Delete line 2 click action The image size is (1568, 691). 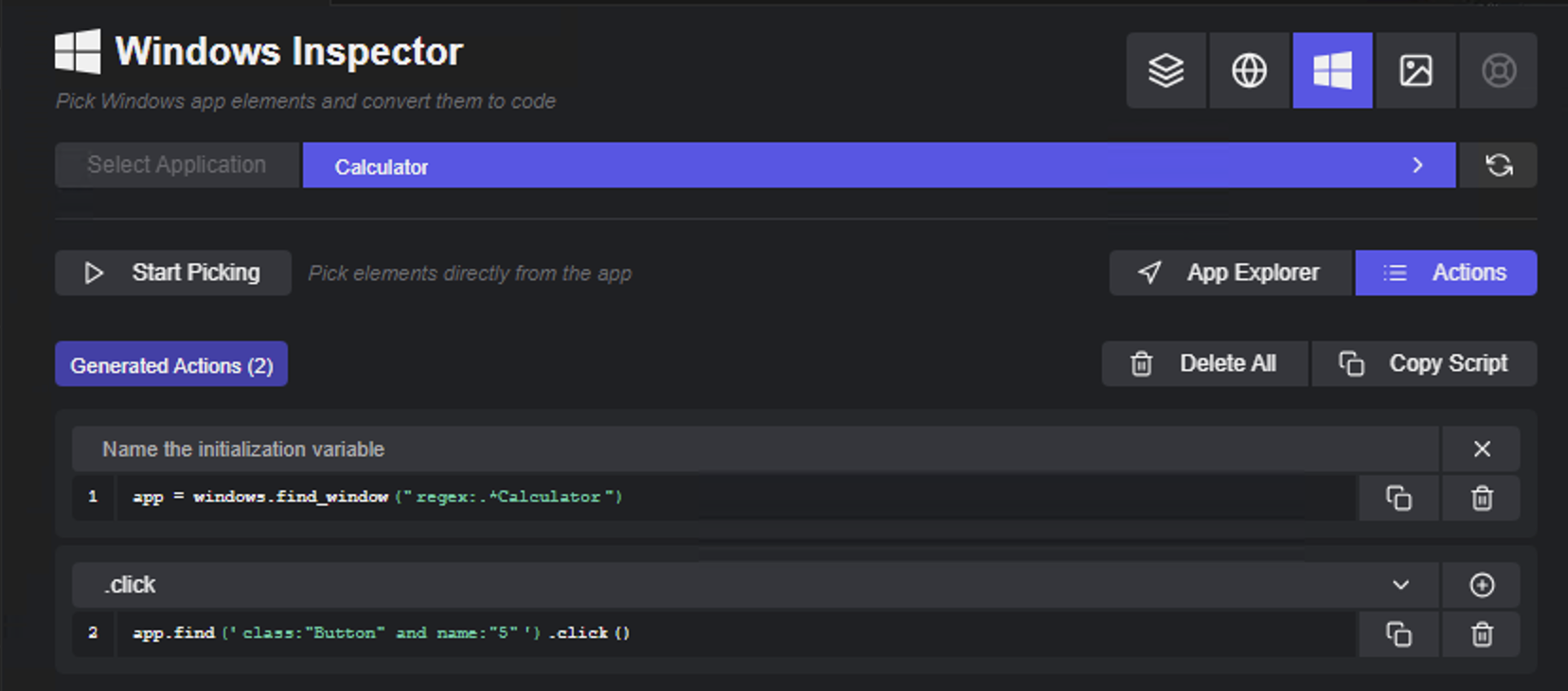click(x=1482, y=633)
